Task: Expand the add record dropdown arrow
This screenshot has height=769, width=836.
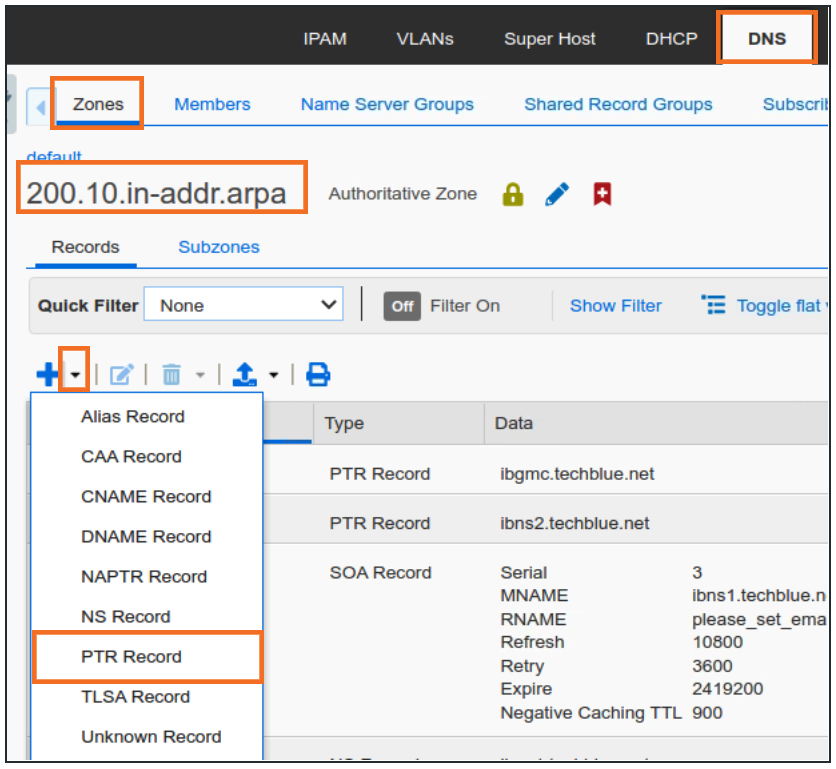Action: coord(75,376)
